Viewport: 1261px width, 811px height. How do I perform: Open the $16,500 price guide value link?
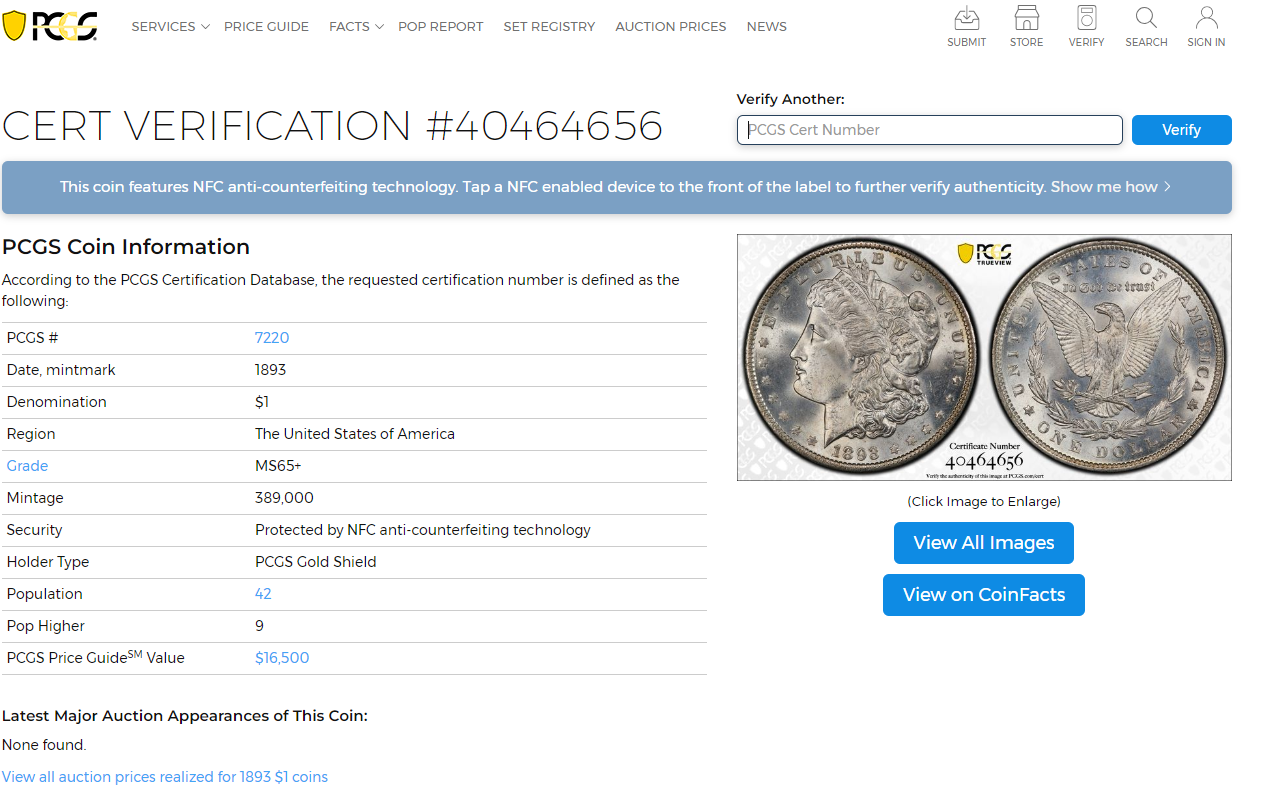pyautogui.click(x=282, y=658)
